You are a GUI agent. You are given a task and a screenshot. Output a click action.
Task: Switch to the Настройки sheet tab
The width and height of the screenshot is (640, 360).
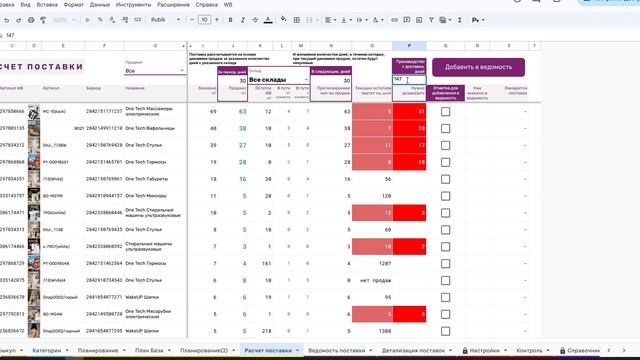(x=484, y=351)
